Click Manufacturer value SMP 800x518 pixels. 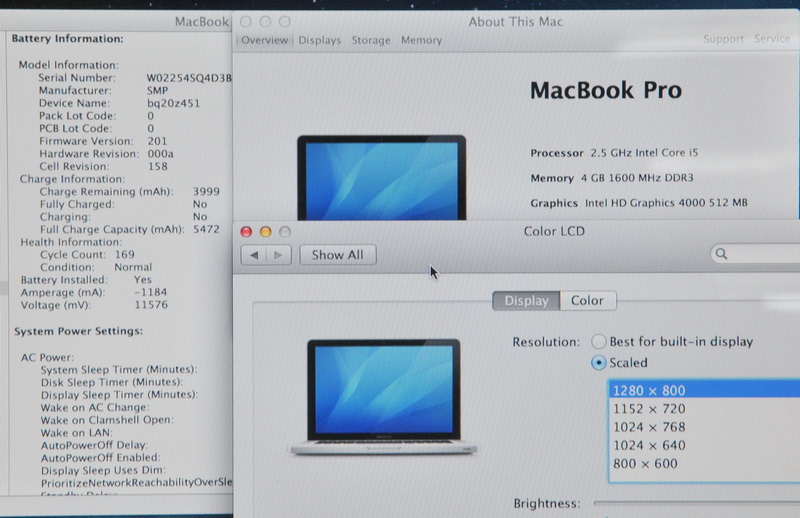157,90
